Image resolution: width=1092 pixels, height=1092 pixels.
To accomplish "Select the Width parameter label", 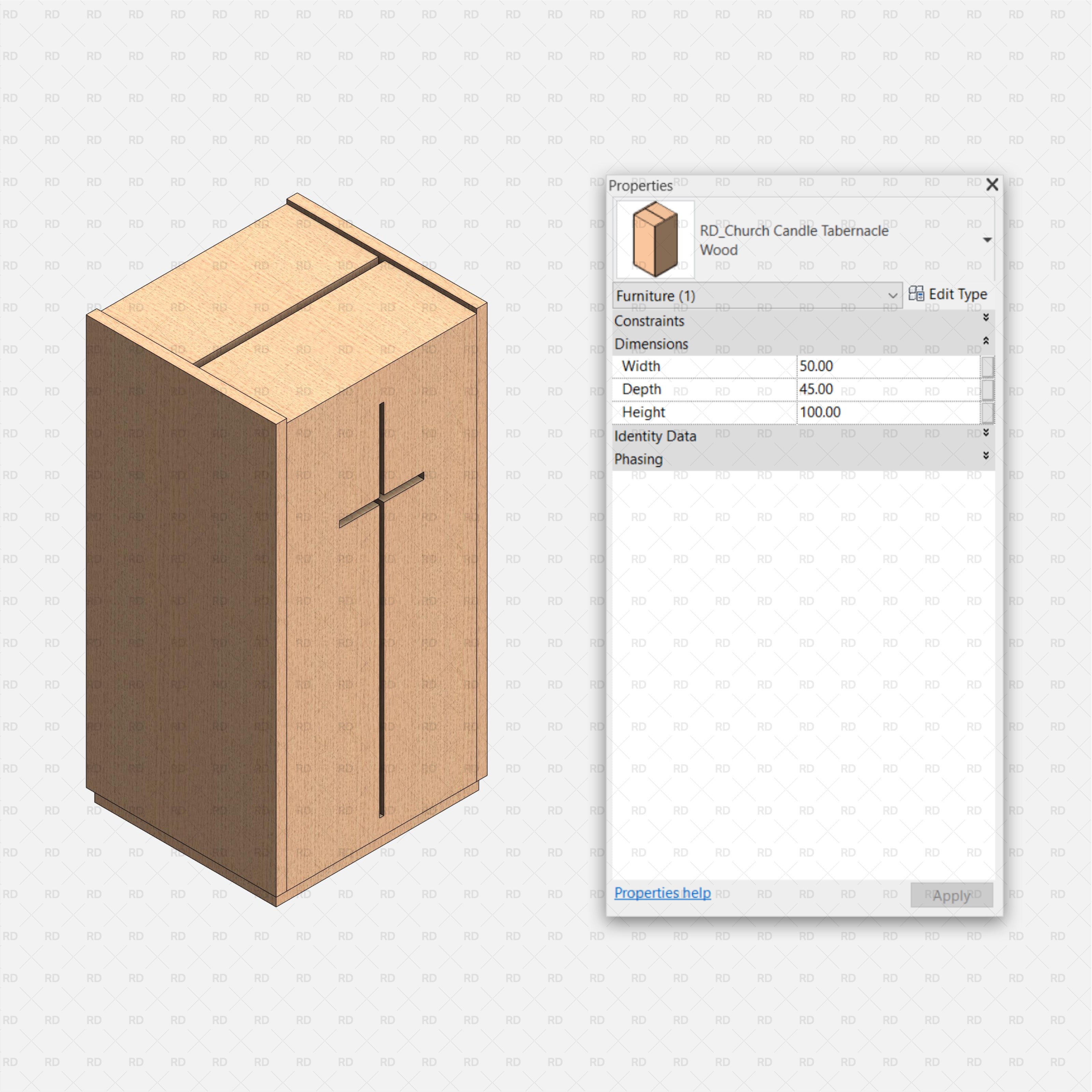I will click(x=641, y=366).
